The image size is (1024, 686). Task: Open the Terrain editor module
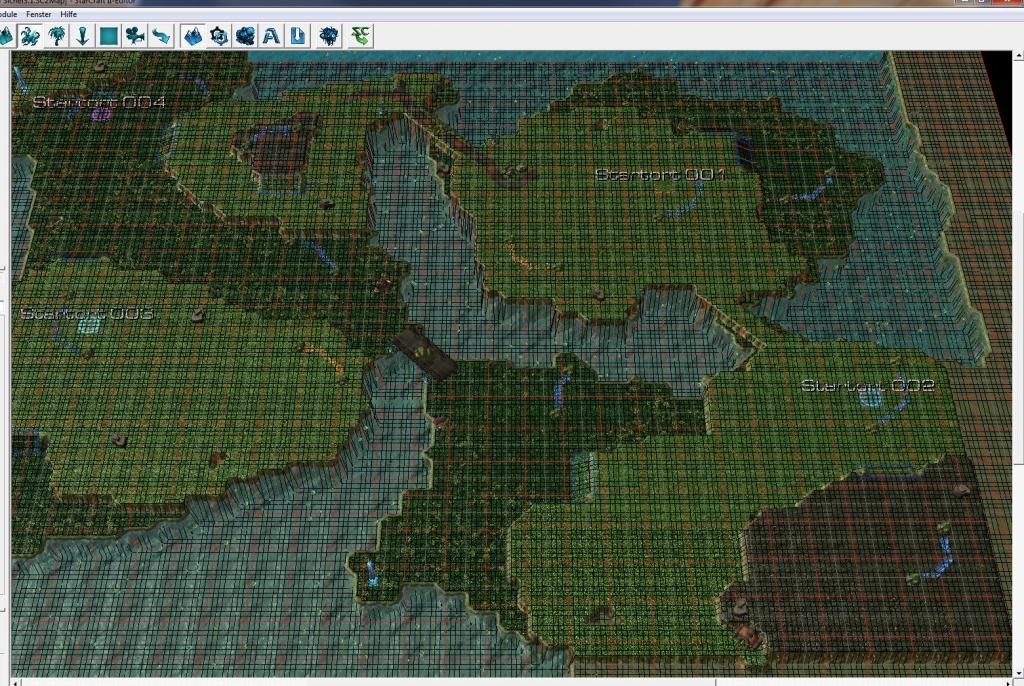click(x=193, y=37)
